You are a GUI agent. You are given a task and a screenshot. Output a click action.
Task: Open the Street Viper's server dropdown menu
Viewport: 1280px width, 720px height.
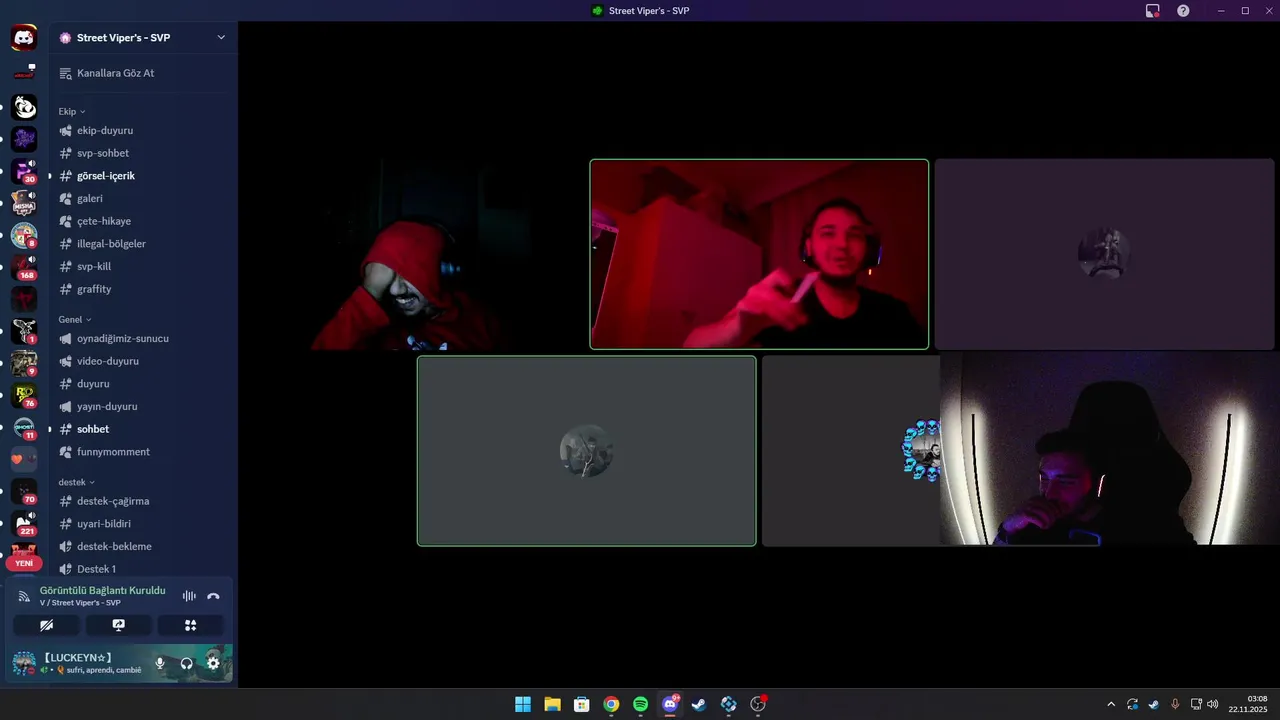pyautogui.click(x=221, y=38)
